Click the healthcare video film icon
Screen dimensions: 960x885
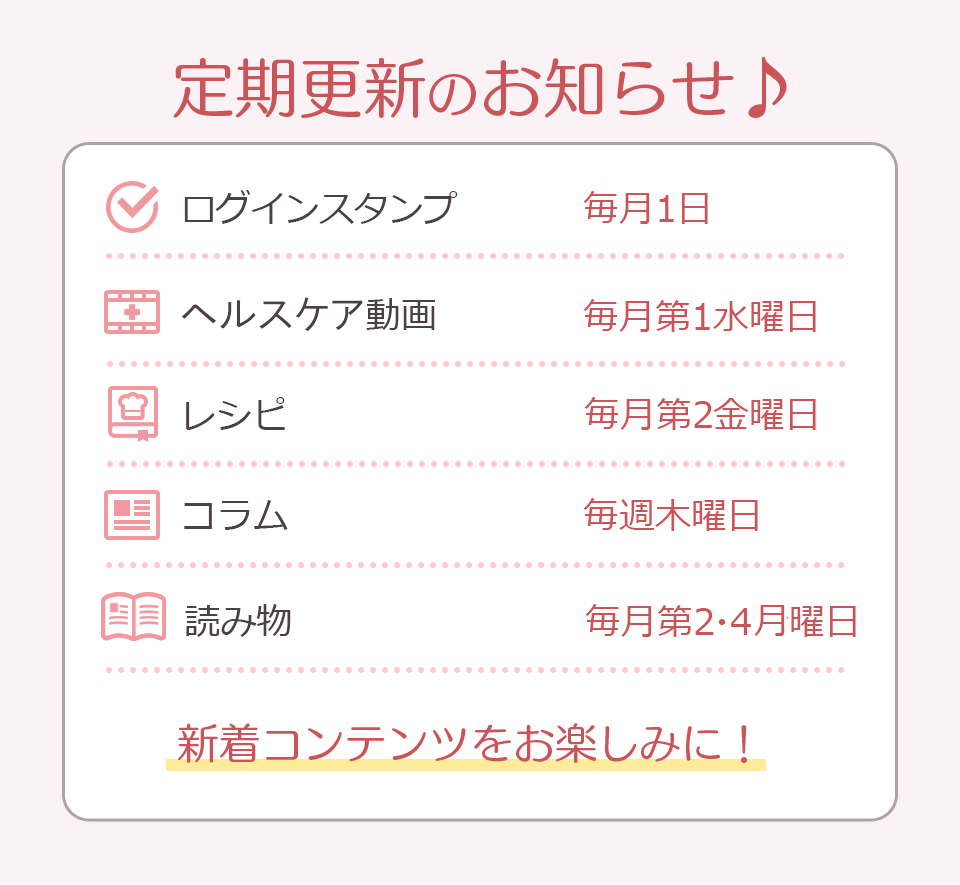[x=132, y=313]
